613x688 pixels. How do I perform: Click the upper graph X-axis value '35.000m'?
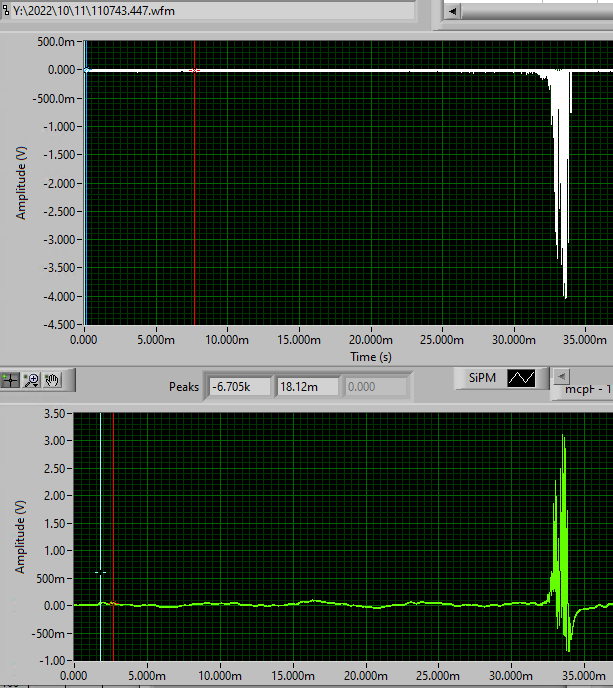point(585,340)
